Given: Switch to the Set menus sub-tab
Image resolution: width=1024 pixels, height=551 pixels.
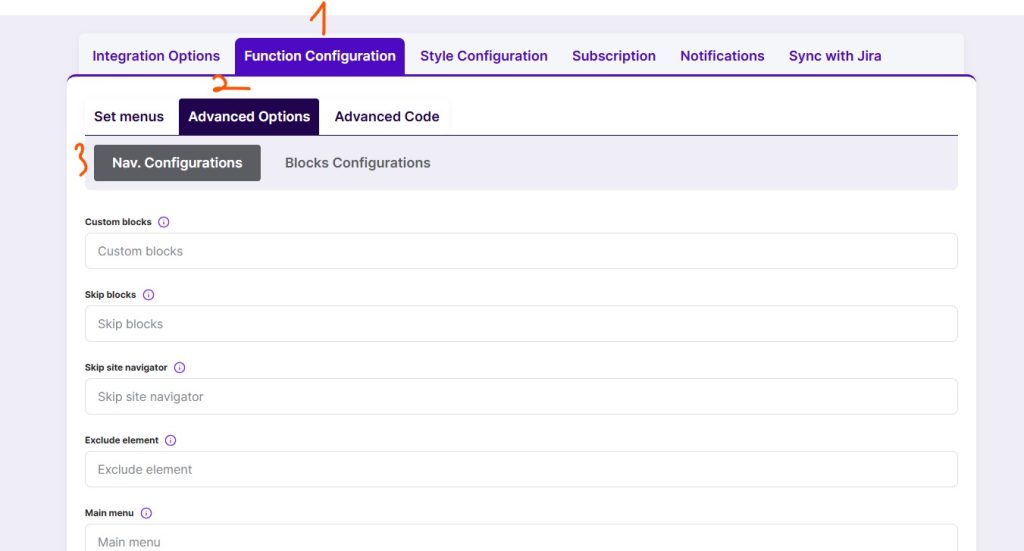Looking at the screenshot, I should click(129, 117).
